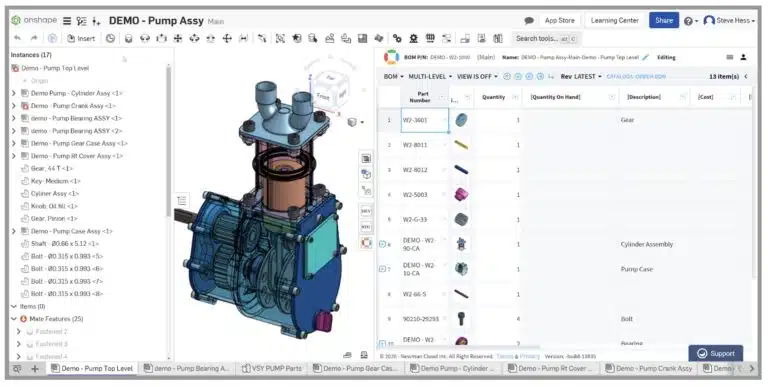Open the Onshape hamburger menu icon
The image size is (768, 387).
click(67, 21)
